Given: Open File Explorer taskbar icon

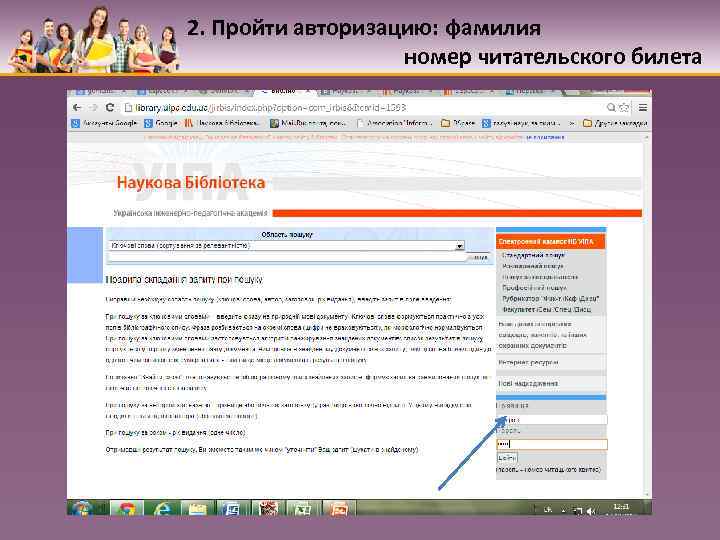Looking at the screenshot, I should tap(197, 509).
